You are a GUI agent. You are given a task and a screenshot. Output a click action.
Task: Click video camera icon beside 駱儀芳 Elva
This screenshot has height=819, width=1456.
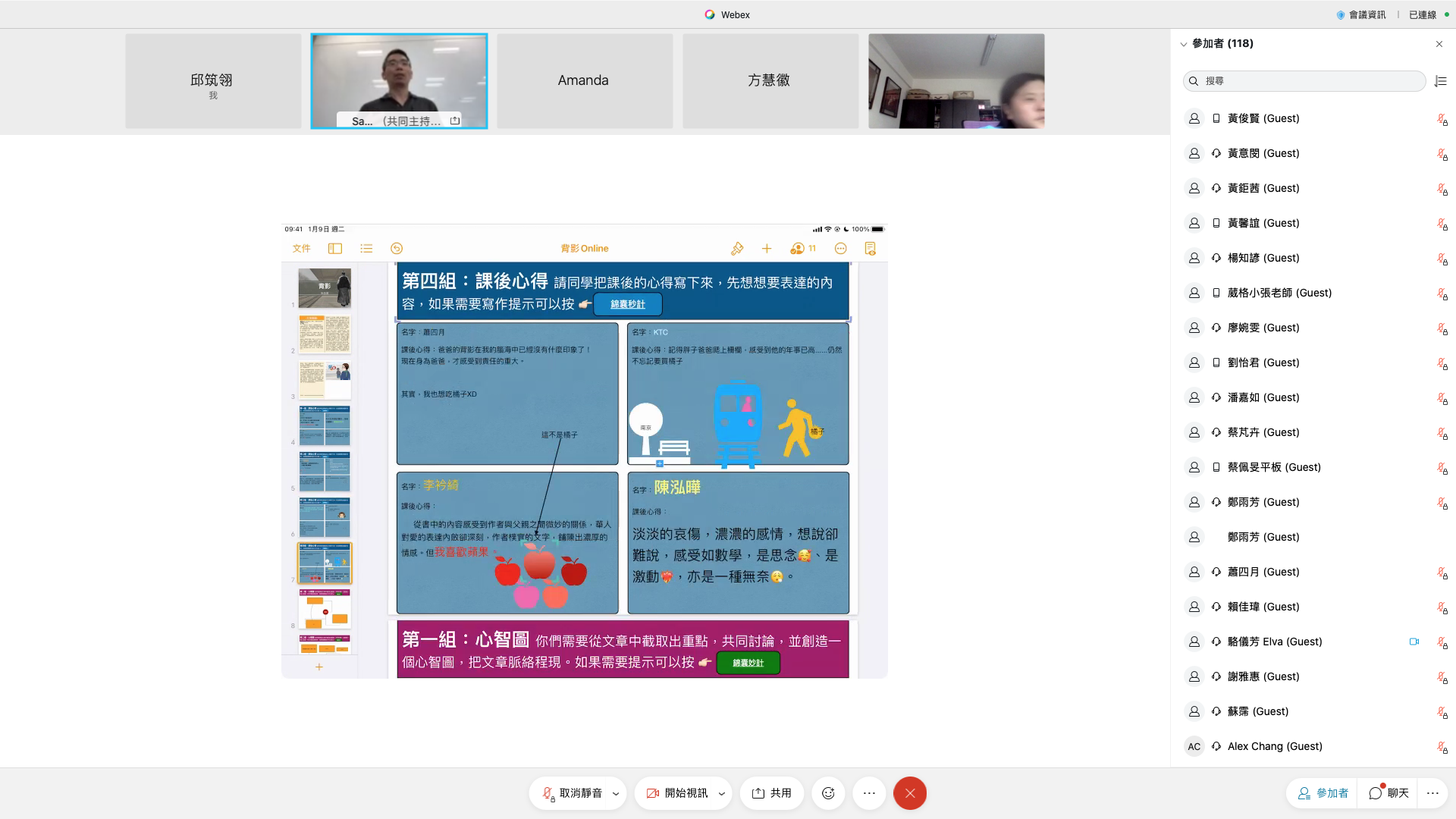[x=1414, y=642]
